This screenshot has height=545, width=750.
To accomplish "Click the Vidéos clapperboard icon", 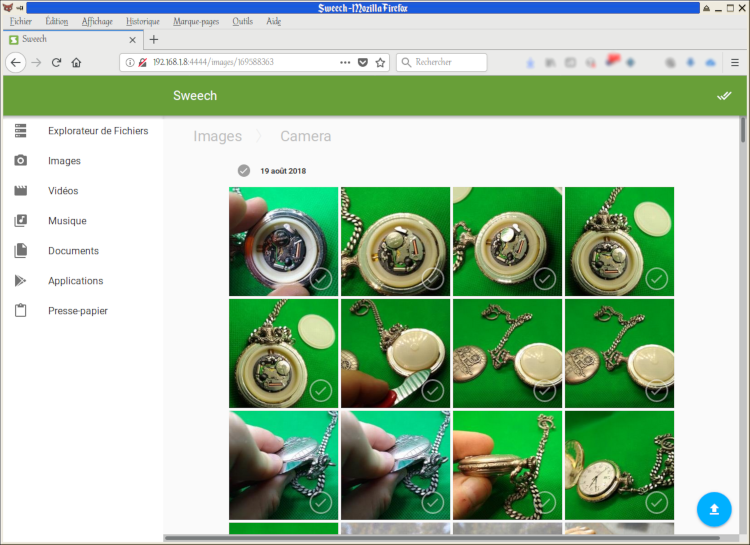I will (x=20, y=190).
